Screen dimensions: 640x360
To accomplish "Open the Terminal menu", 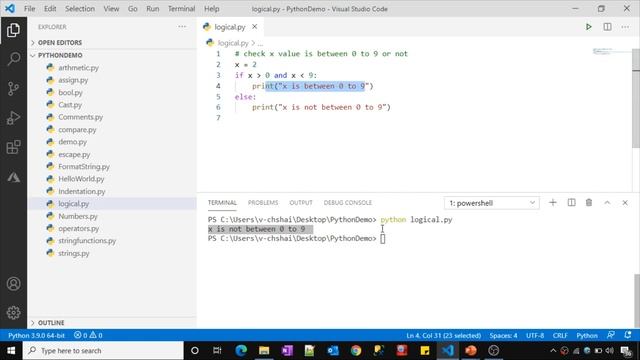I will point(181,9).
